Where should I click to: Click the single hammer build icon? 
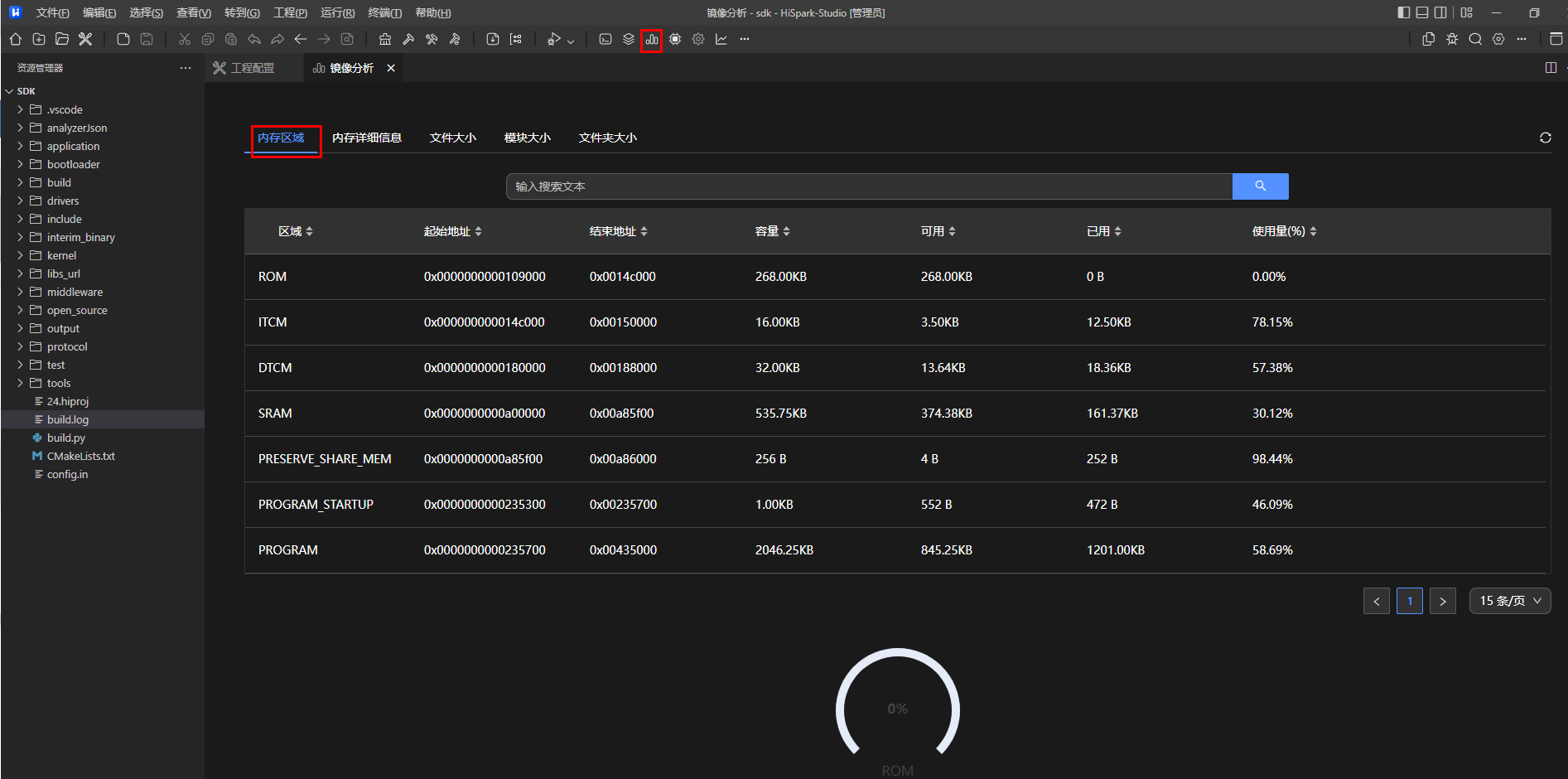[408, 39]
